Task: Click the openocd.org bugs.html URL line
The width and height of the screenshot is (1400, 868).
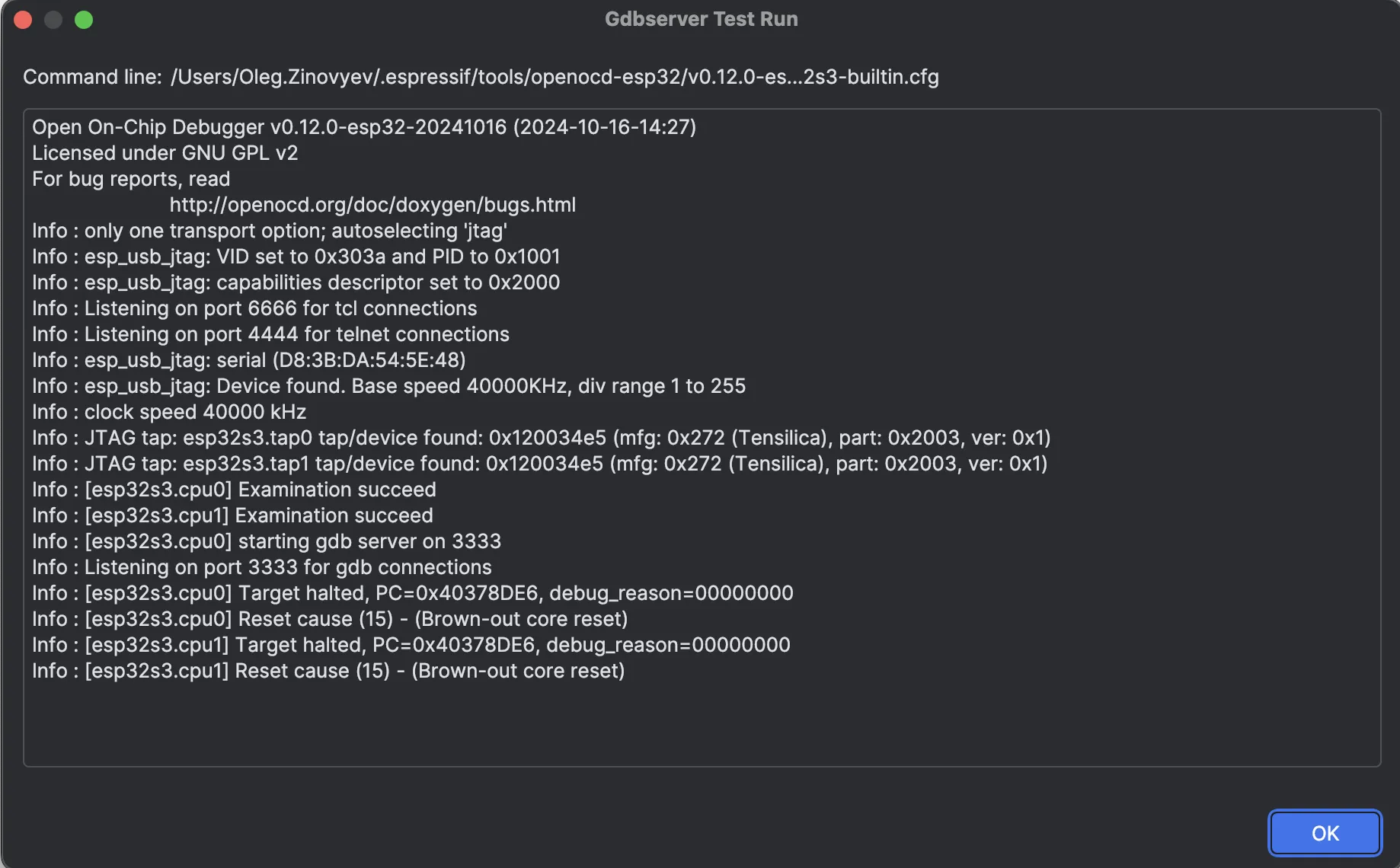Action: 372,205
